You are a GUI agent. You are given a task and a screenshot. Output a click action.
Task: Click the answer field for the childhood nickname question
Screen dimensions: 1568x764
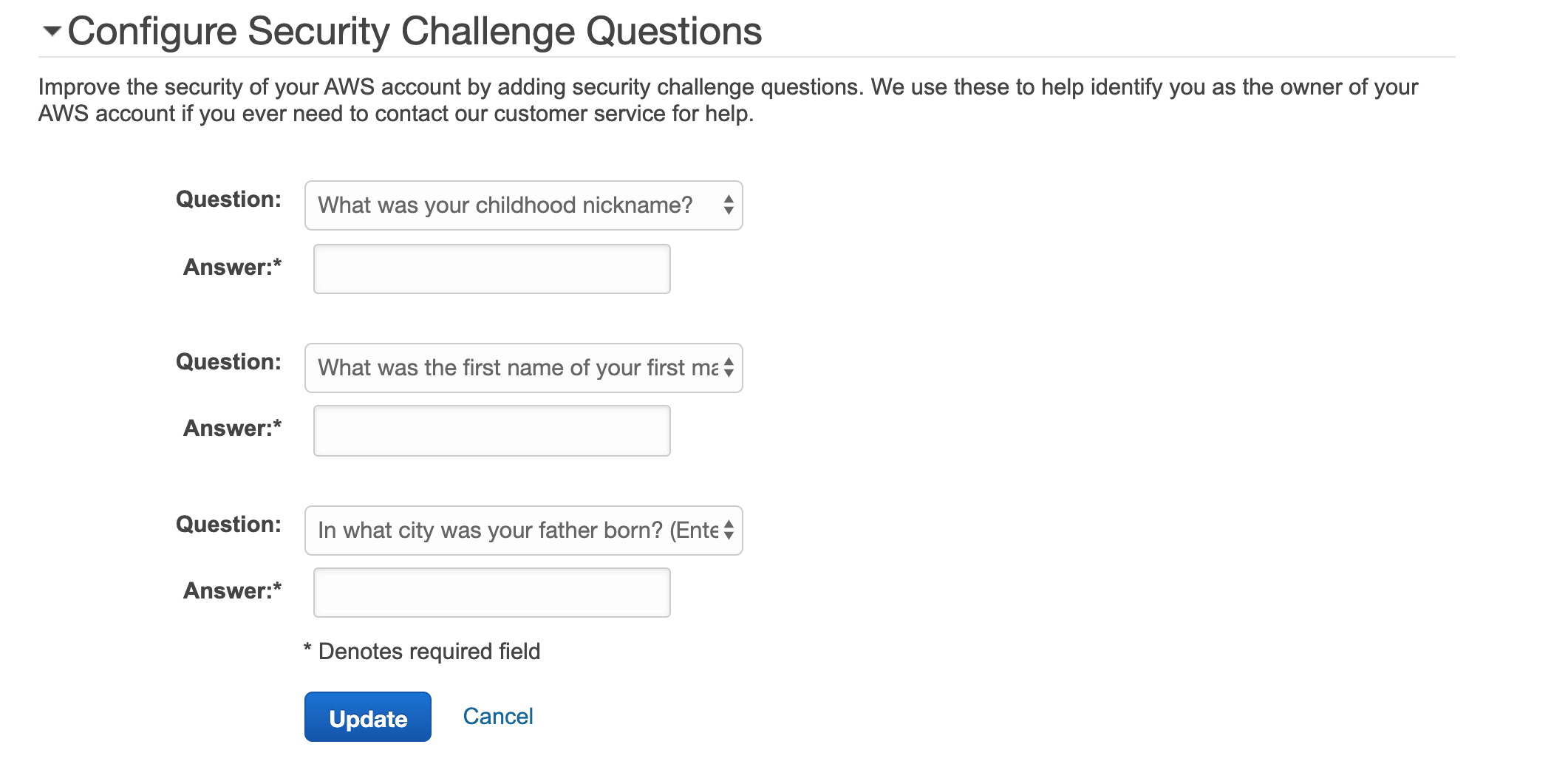click(491, 269)
